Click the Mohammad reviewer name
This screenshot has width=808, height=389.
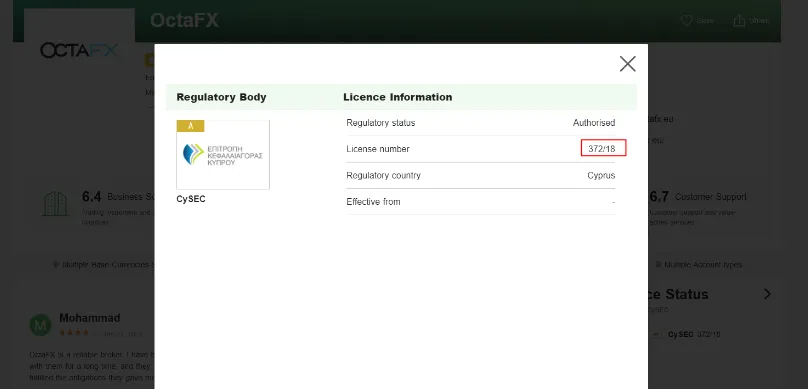90,318
